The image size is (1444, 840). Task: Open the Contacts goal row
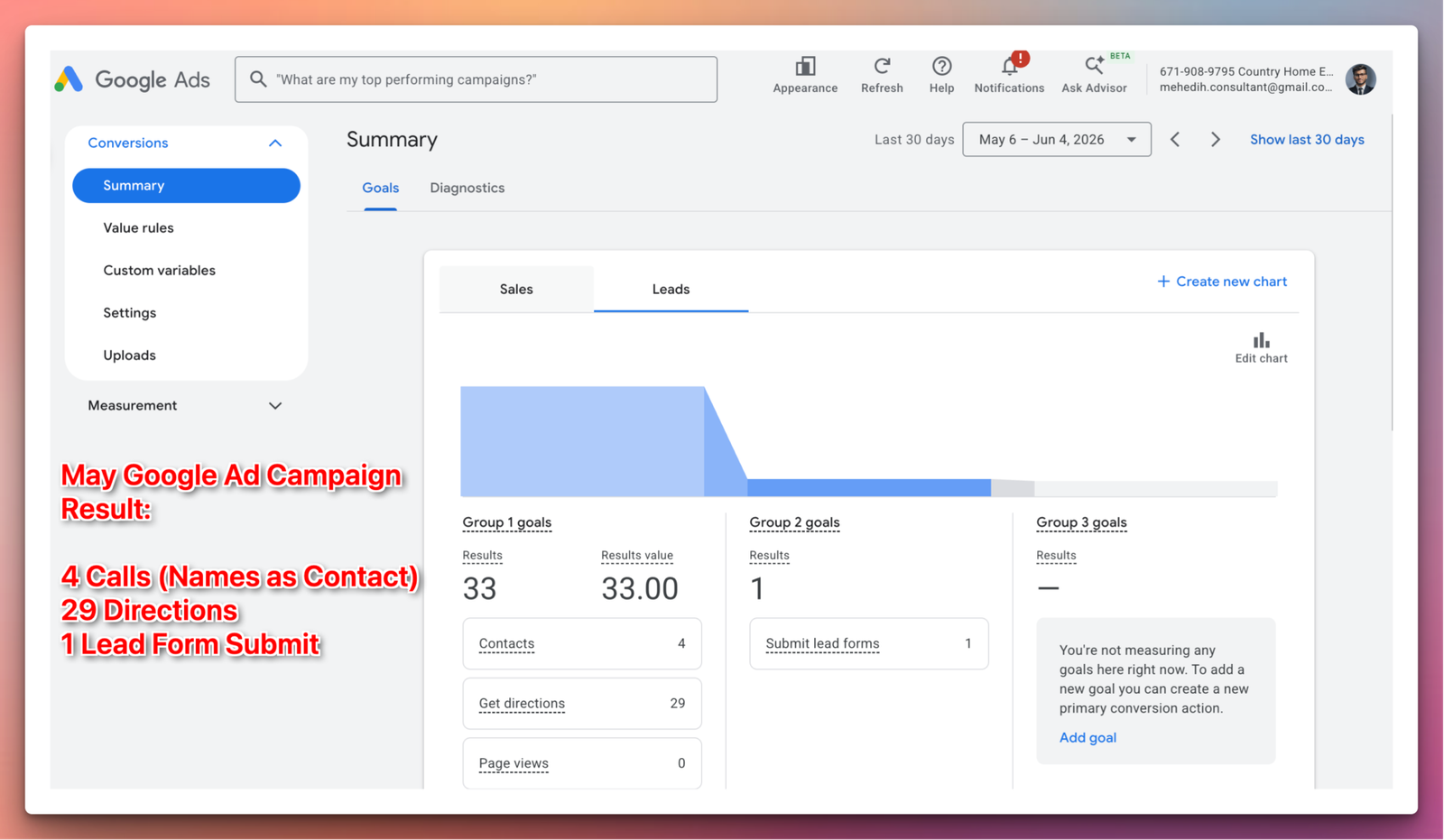pyautogui.click(x=582, y=644)
